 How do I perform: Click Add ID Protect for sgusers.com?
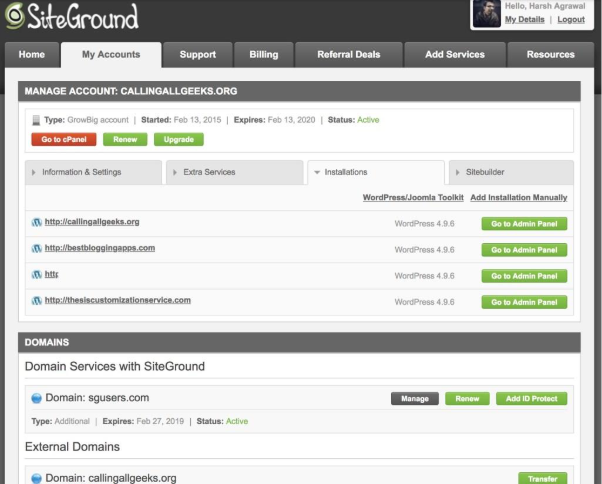pos(531,399)
